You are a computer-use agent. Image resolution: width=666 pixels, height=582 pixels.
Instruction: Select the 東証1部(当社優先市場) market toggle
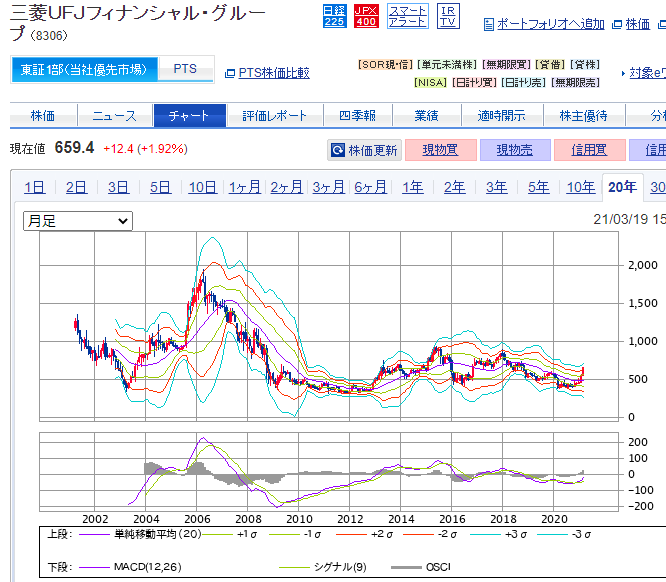84,69
